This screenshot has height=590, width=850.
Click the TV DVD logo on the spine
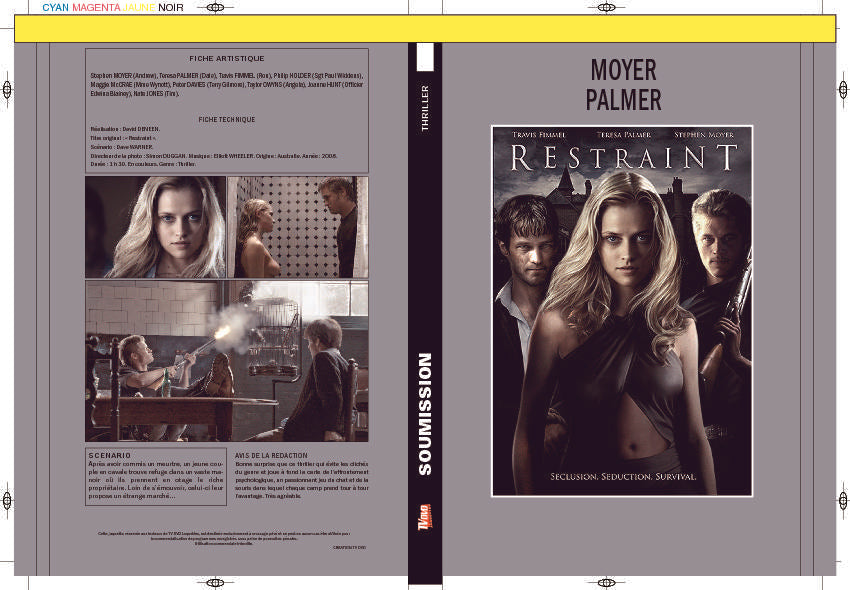click(x=425, y=517)
